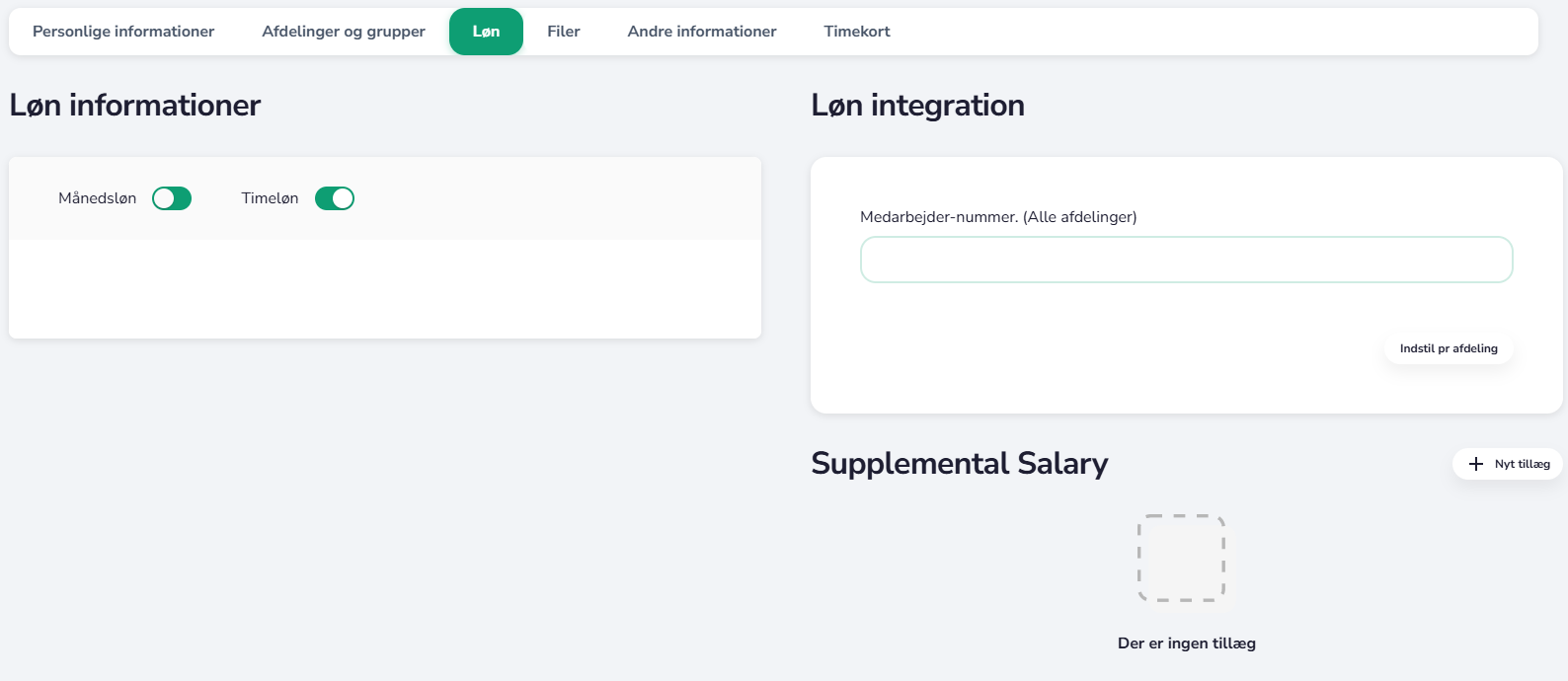This screenshot has width=1568, height=681.
Task: Select the active Løn tab
Action: click(x=486, y=32)
